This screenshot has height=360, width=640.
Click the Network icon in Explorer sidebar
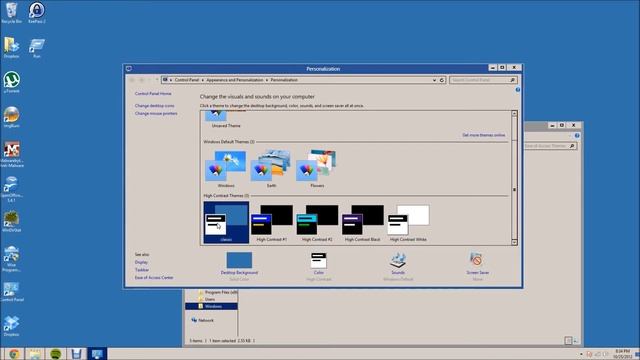tap(194, 320)
